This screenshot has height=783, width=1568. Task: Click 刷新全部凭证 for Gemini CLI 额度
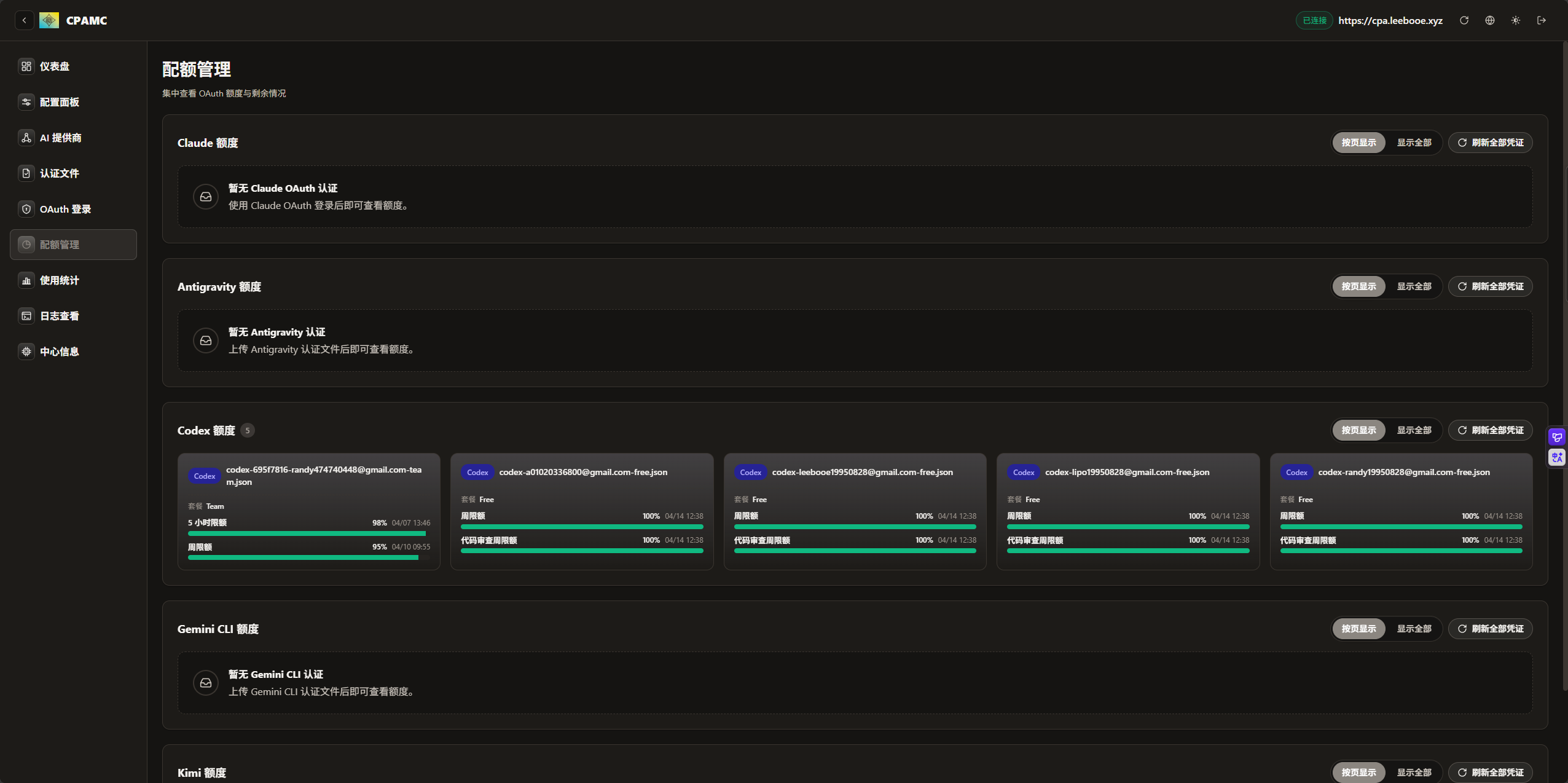pyautogui.click(x=1490, y=629)
